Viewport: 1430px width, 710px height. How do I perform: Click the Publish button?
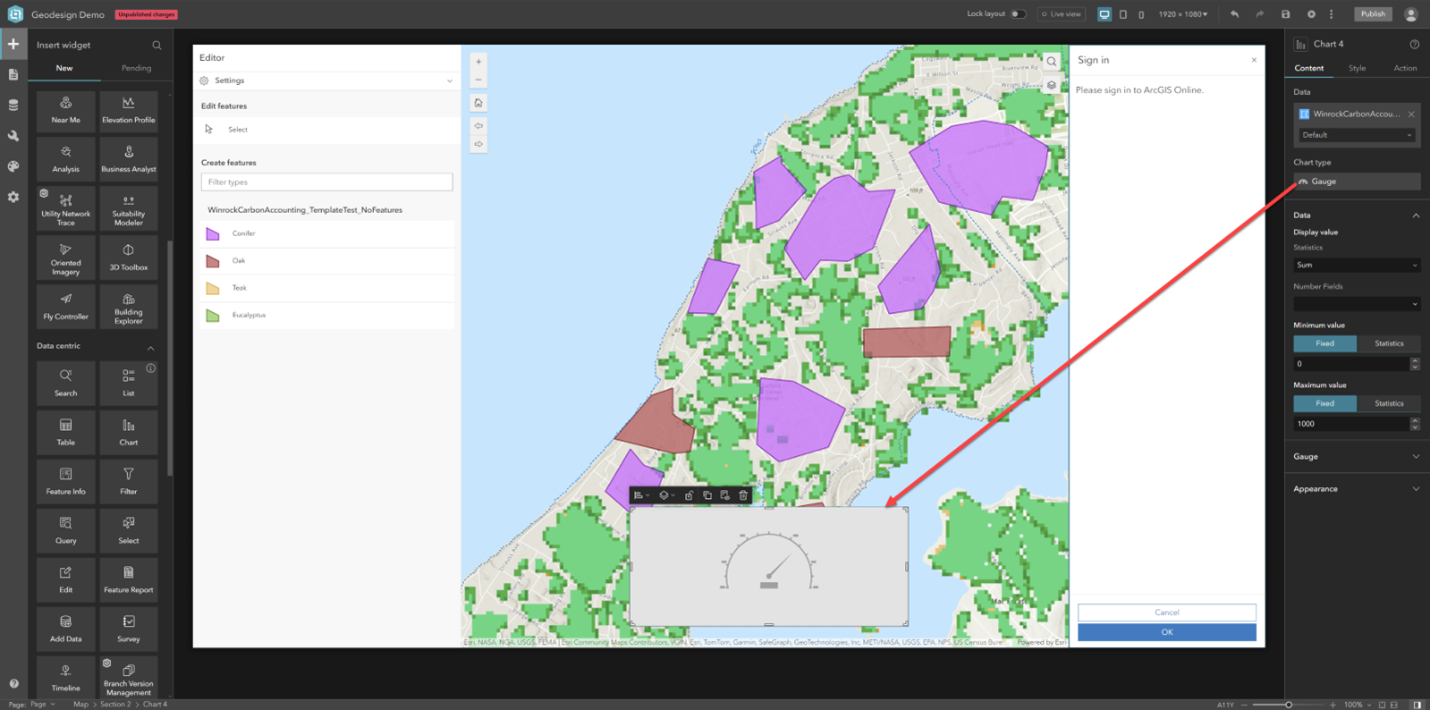(x=1373, y=14)
